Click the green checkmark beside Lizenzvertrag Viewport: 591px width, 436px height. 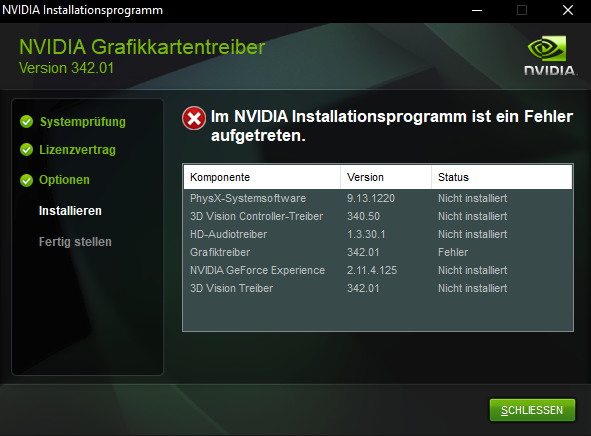coord(26,150)
